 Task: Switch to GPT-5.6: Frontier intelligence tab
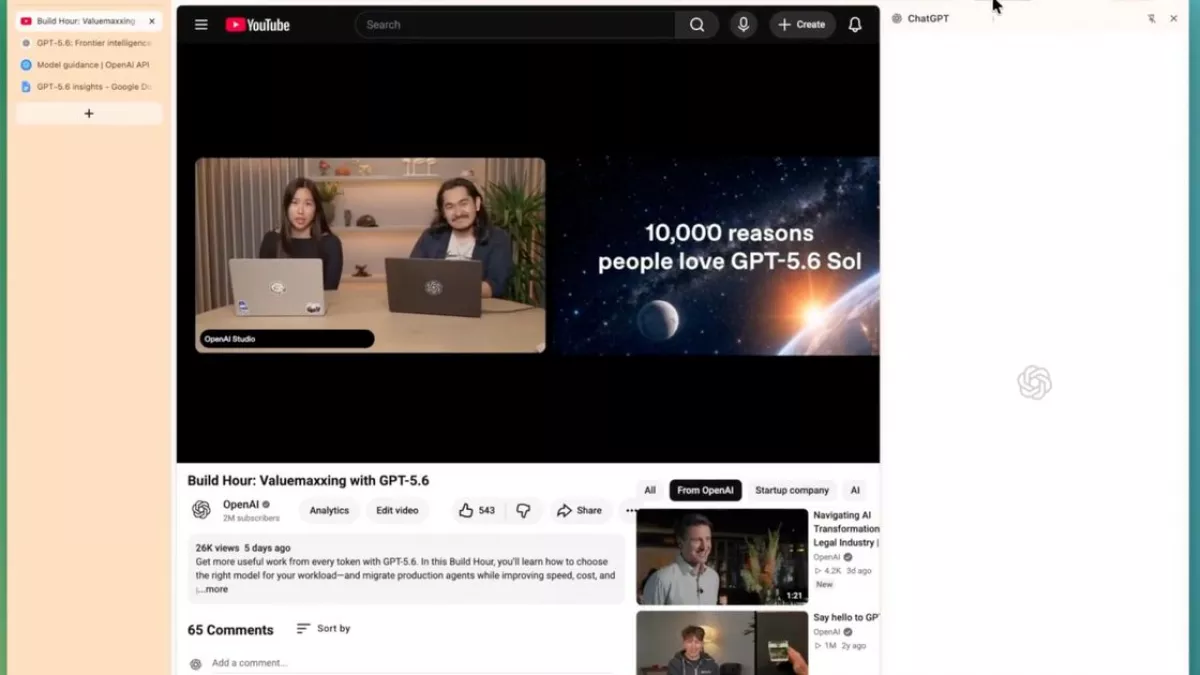tap(87, 43)
